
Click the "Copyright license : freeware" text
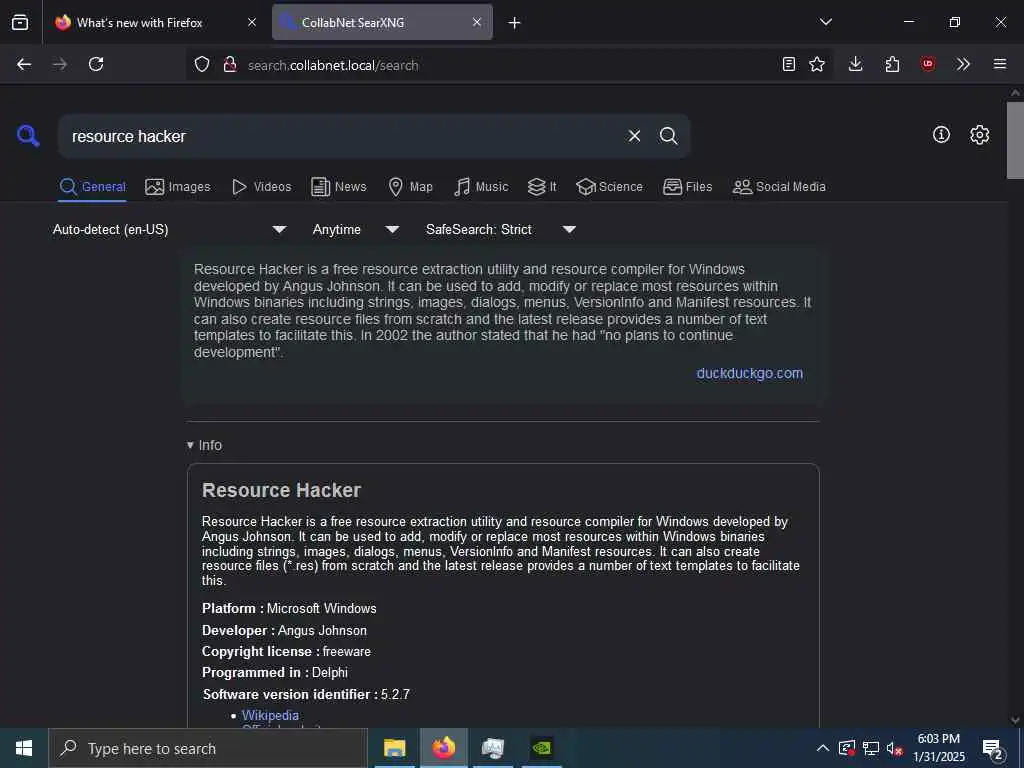[286, 652]
